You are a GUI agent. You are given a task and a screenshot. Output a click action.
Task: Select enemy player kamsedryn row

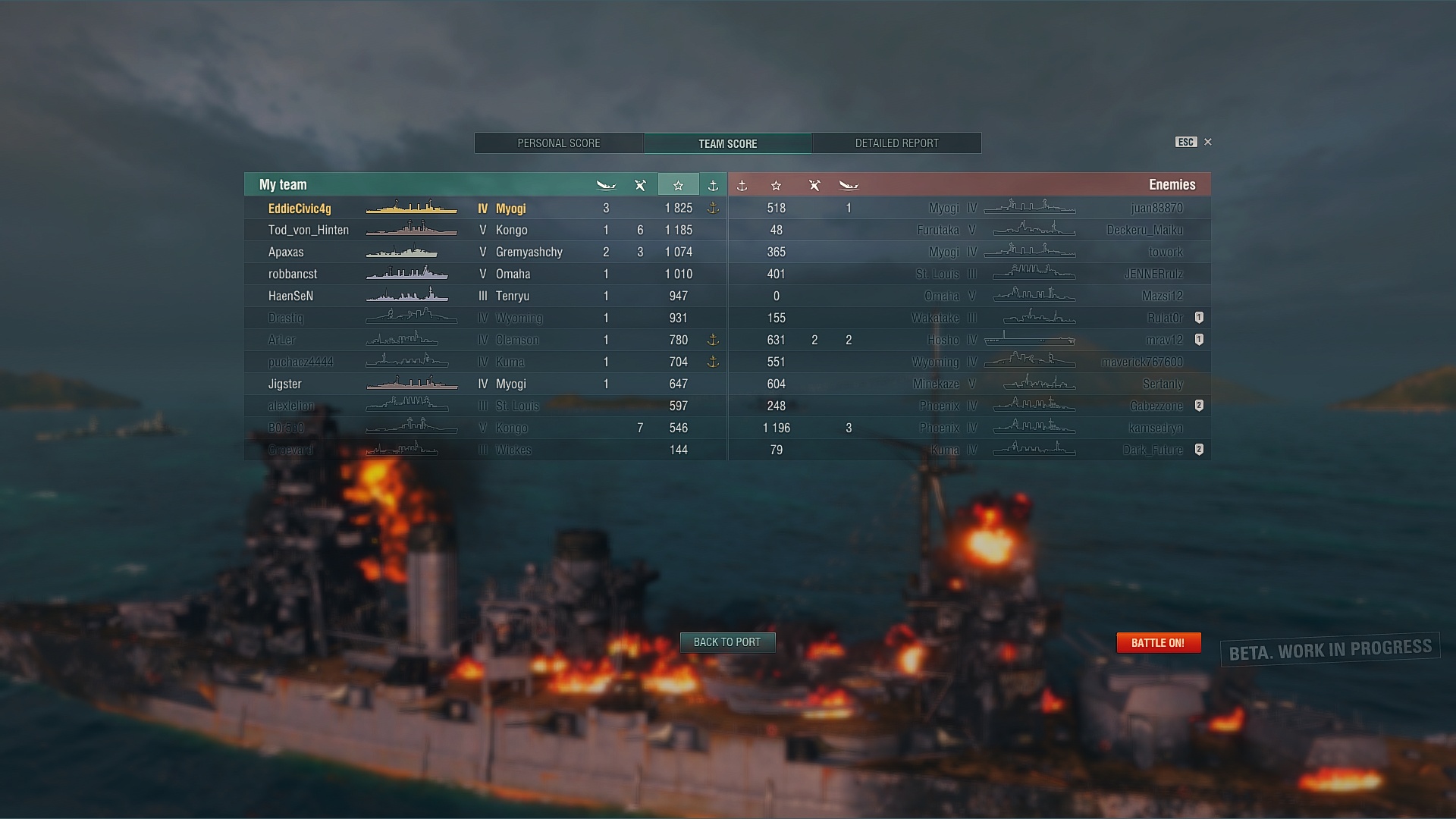969,428
